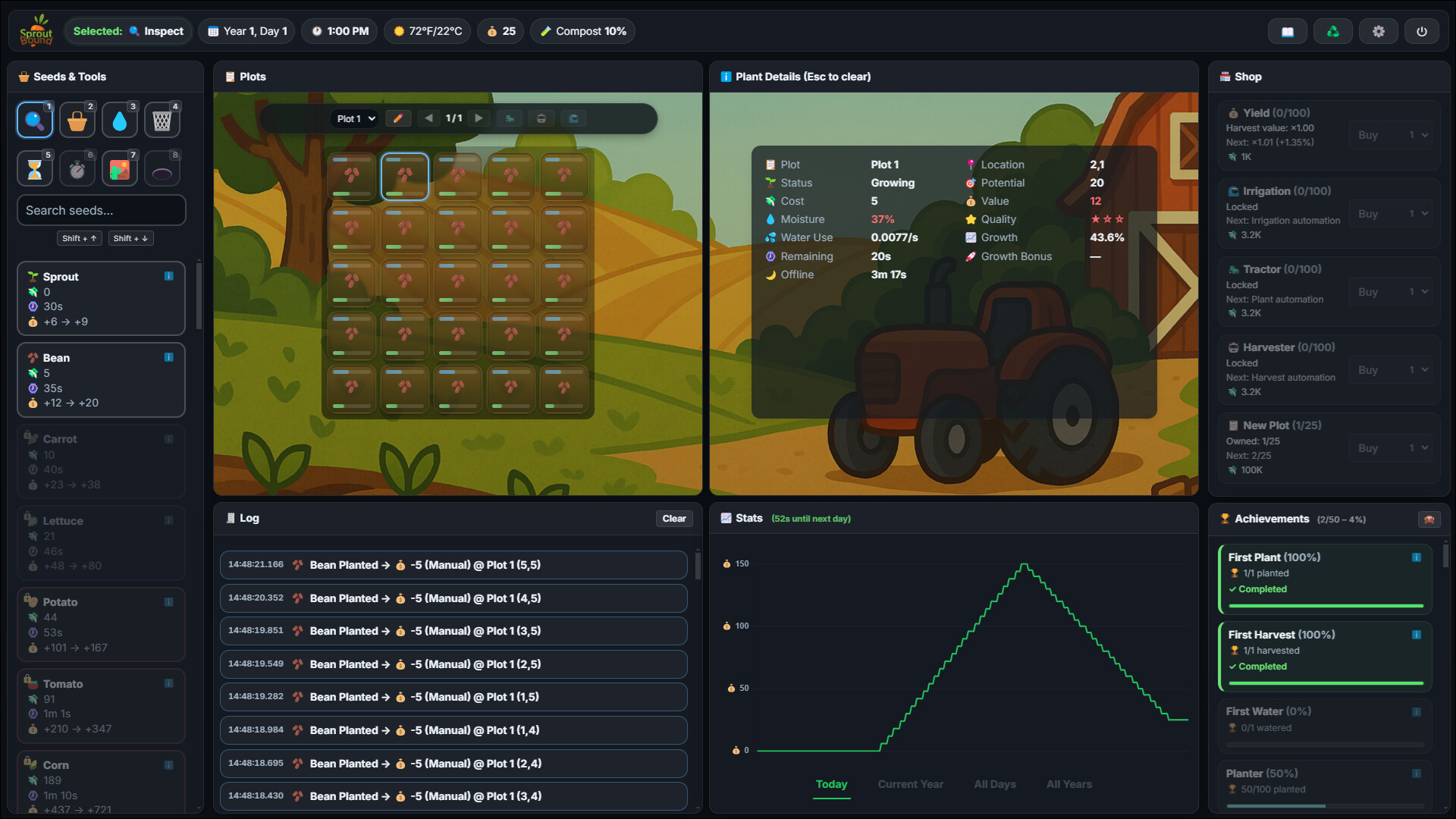This screenshot has width=1456, height=819.
Task: Open the book guide icon in header
Action: click(x=1287, y=32)
